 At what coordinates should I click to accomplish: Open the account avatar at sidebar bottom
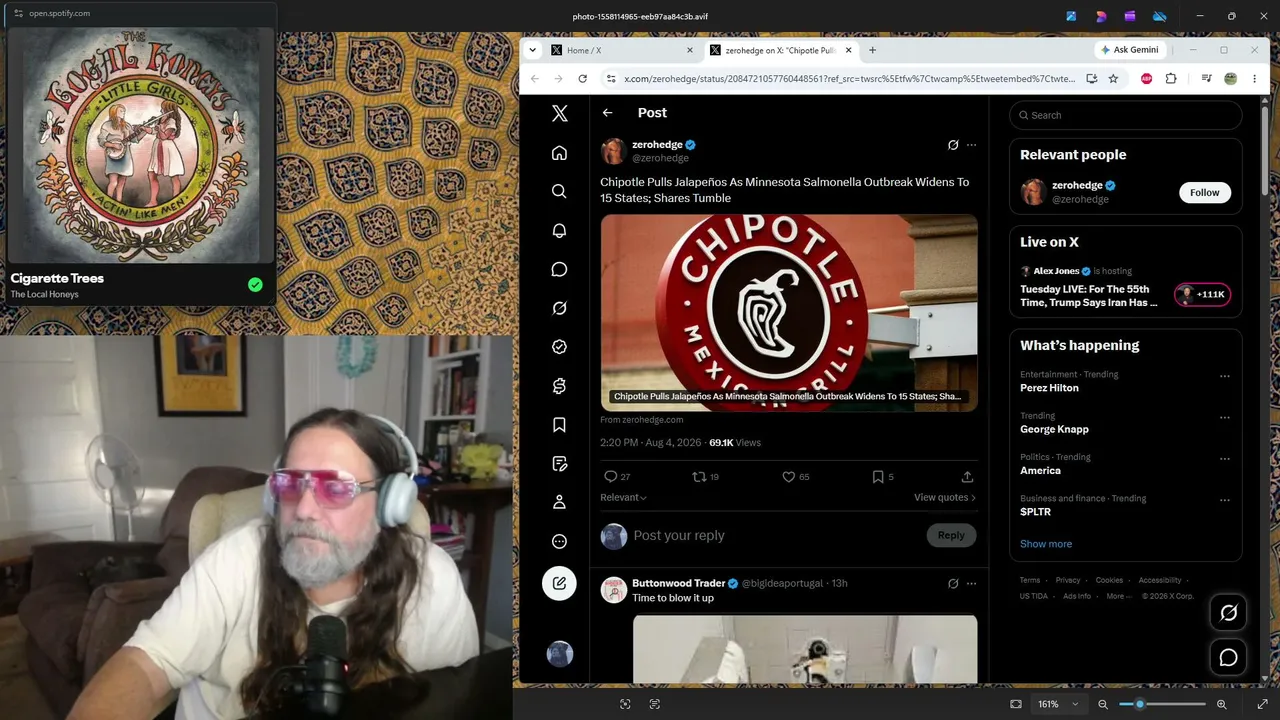560,654
